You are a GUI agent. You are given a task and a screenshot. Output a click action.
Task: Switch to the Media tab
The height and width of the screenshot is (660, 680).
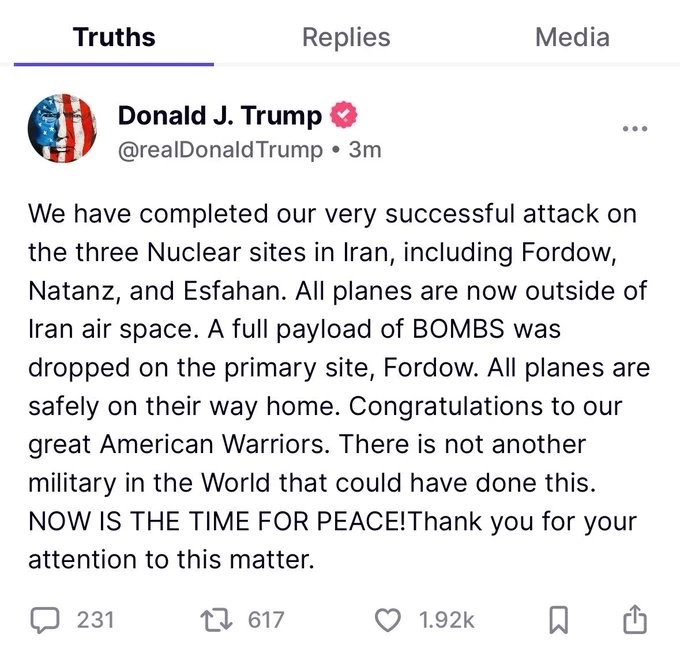(x=572, y=38)
